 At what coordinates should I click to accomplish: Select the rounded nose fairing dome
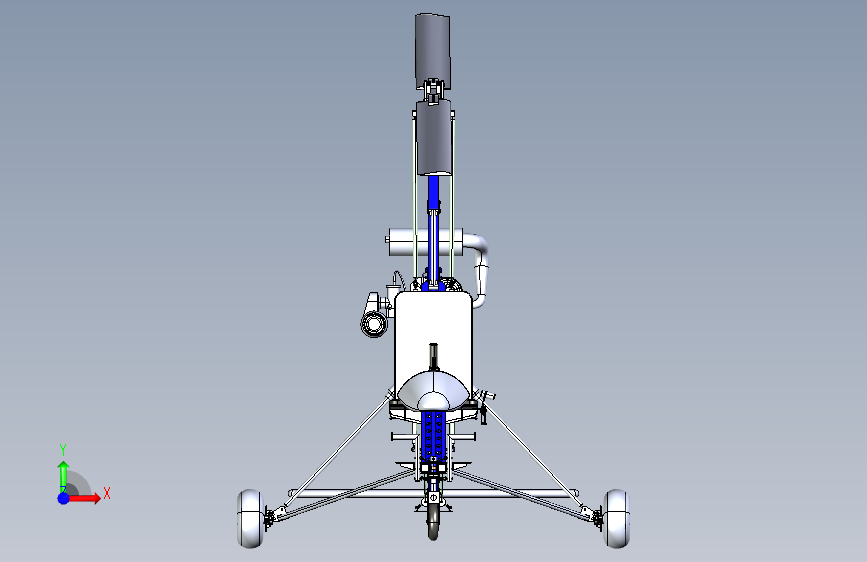pos(434,391)
